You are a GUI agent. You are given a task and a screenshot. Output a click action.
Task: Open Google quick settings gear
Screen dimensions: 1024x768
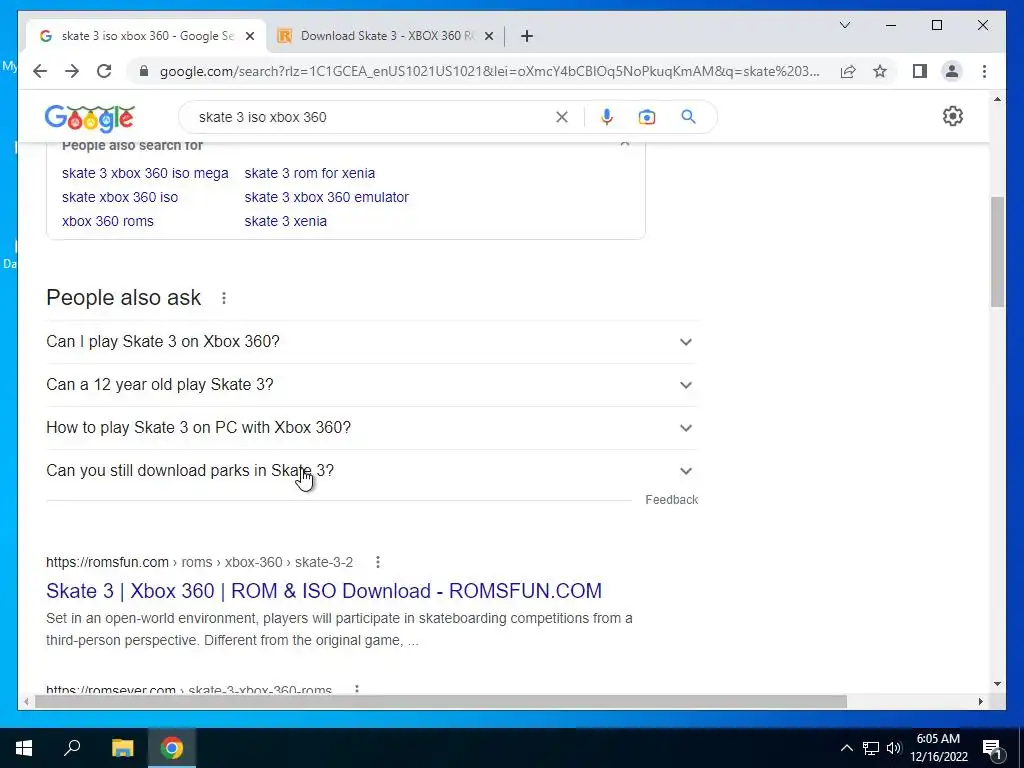[x=953, y=116]
